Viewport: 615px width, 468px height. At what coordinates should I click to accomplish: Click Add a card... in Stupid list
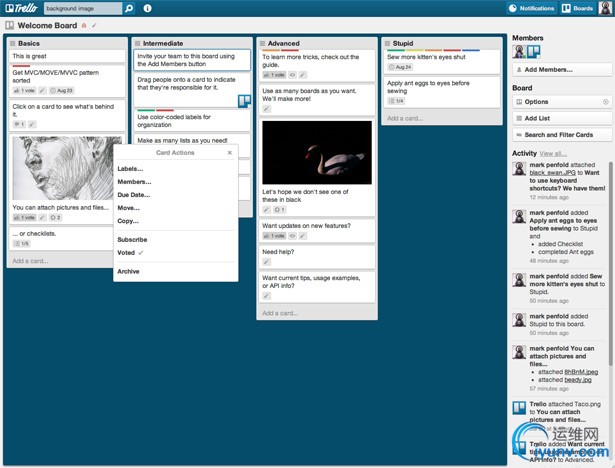pyautogui.click(x=405, y=118)
